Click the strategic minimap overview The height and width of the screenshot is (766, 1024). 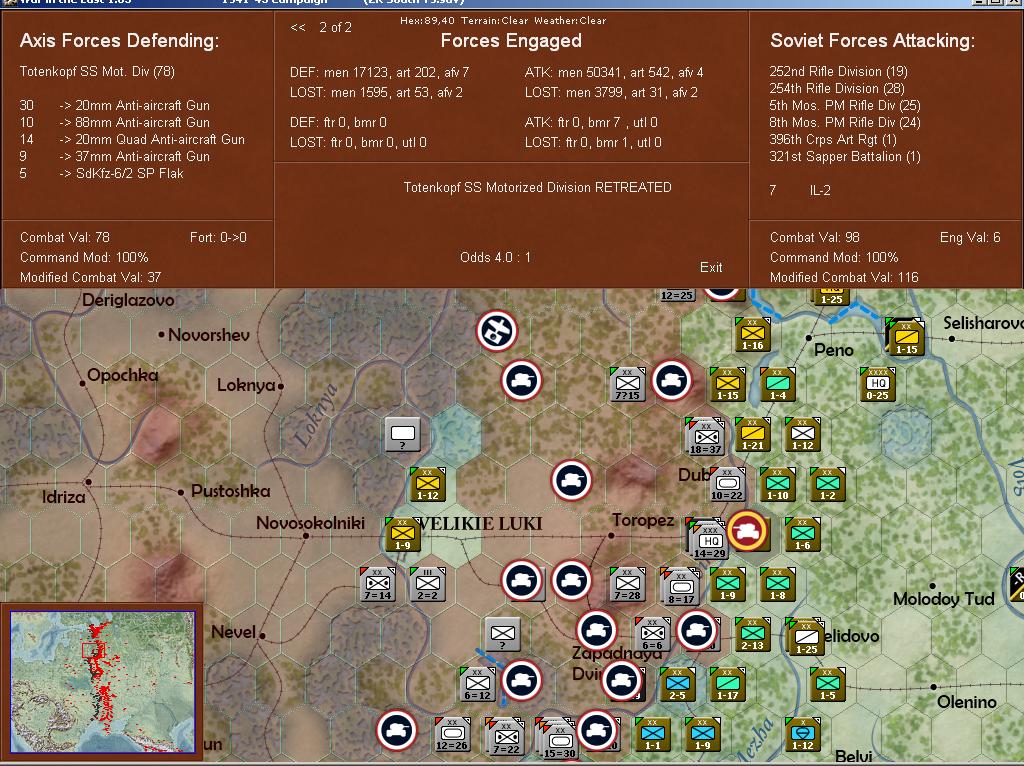point(103,682)
